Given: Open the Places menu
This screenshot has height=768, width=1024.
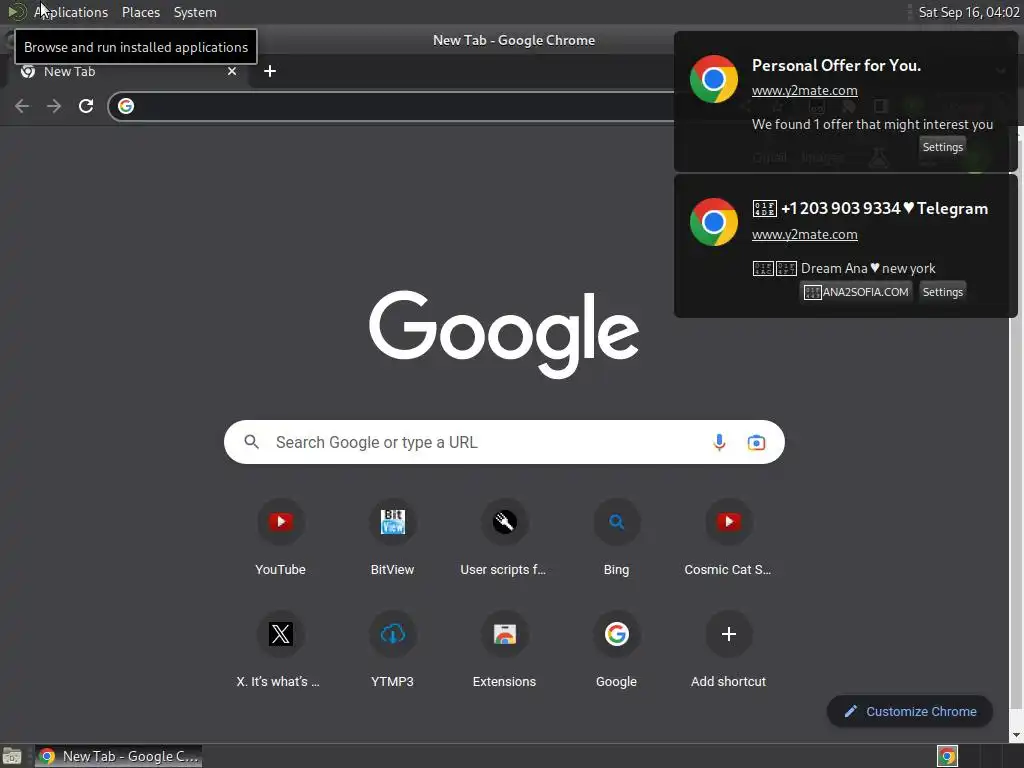Looking at the screenshot, I should click(141, 12).
